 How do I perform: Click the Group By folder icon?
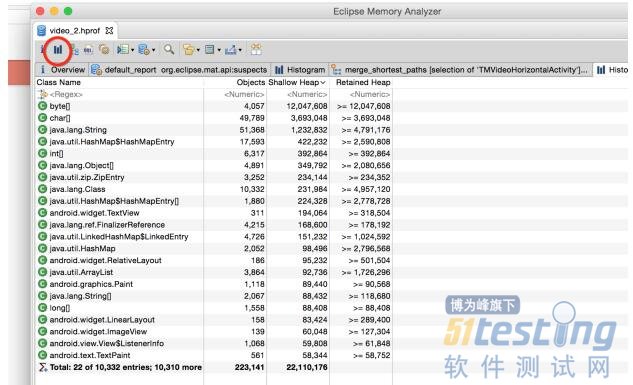click(189, 50)
